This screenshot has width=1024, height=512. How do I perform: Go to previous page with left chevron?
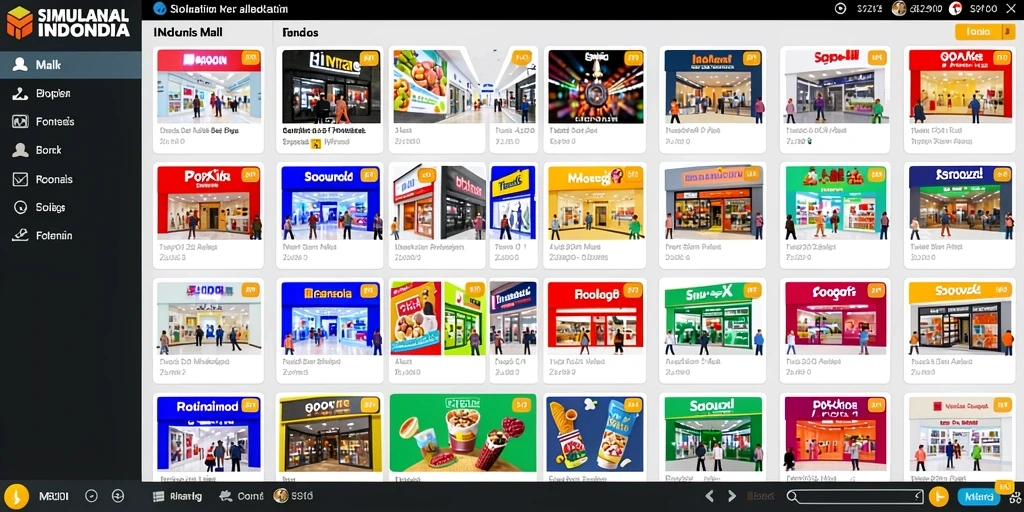[709, 496]
